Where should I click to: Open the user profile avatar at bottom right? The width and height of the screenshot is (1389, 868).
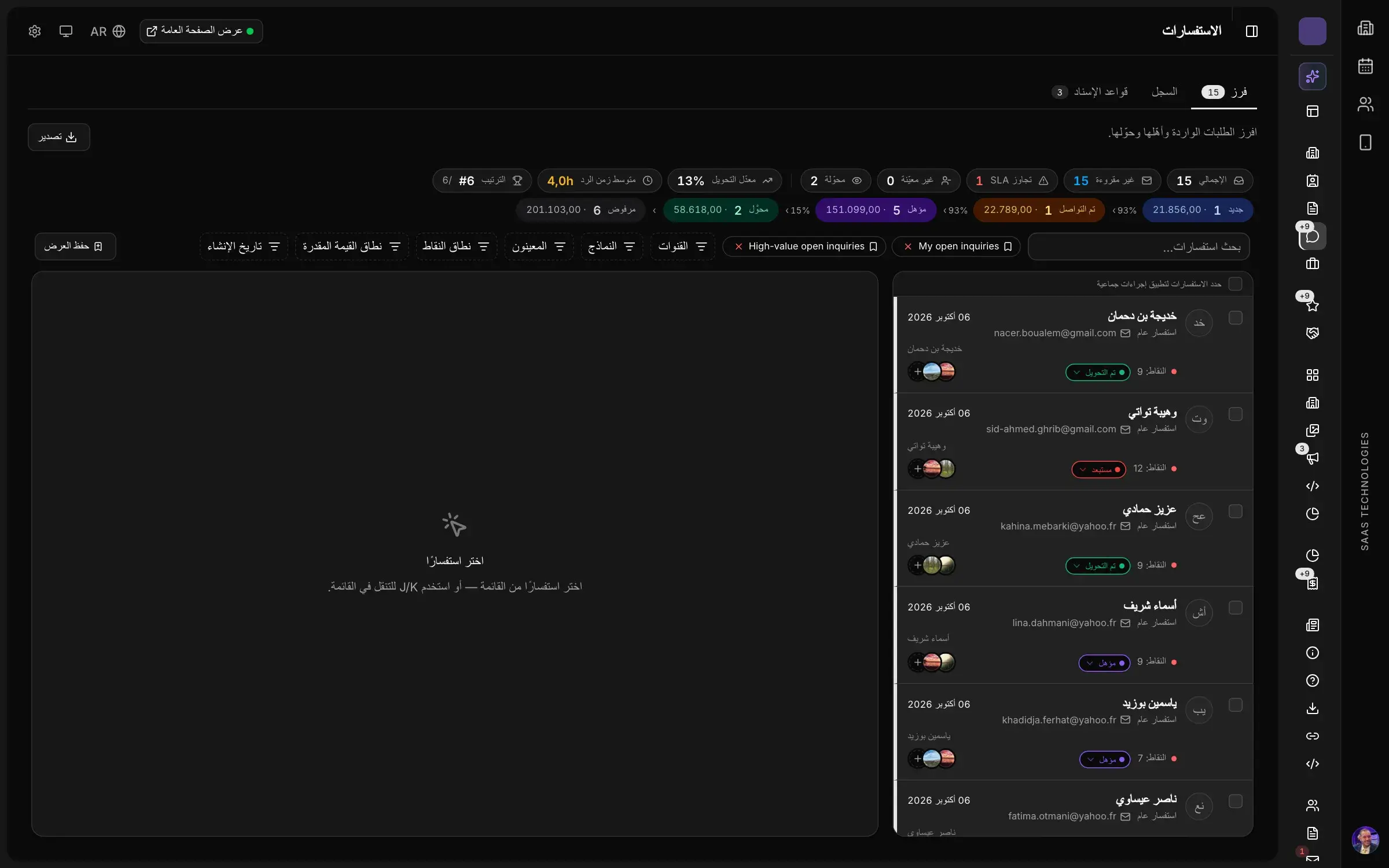(1365, 840)
